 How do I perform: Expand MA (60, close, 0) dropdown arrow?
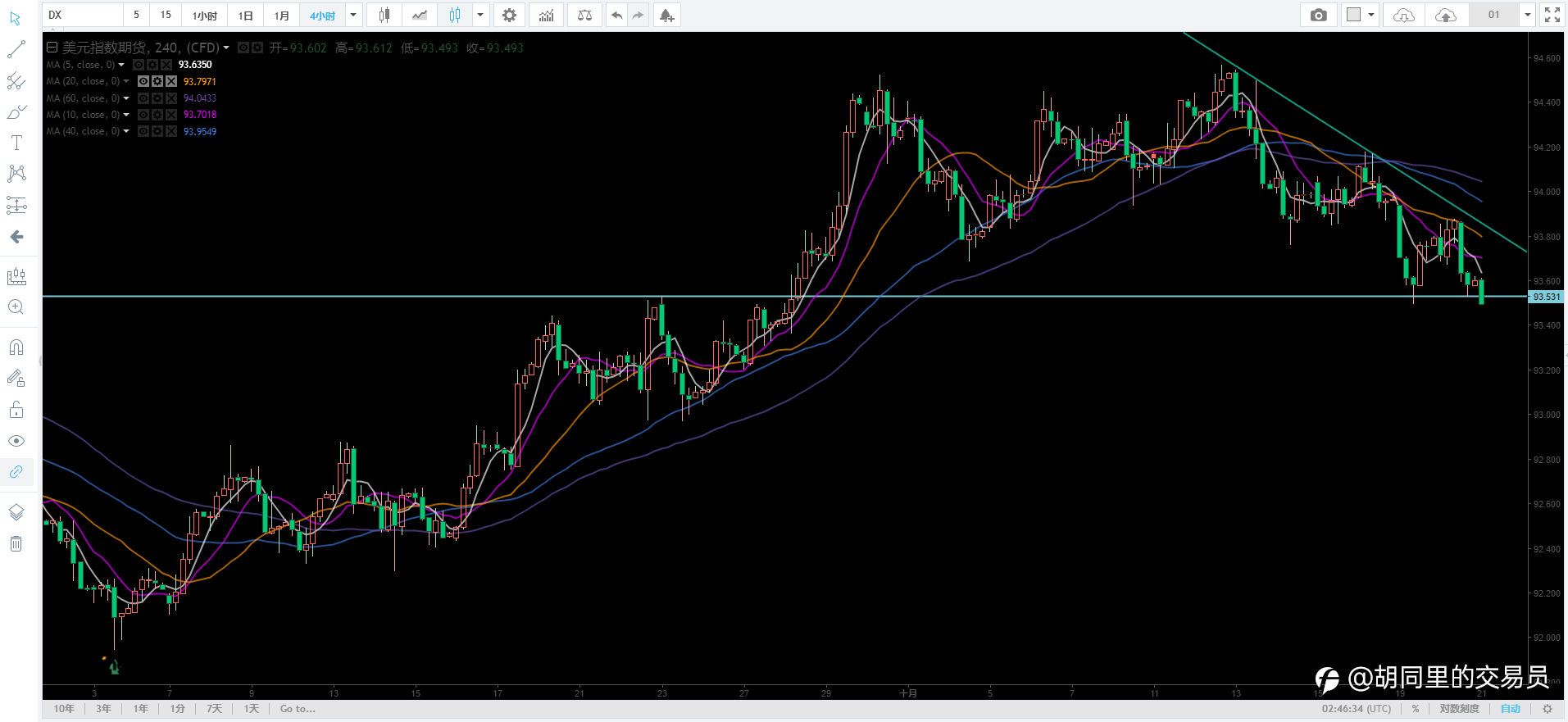[126, 98]
